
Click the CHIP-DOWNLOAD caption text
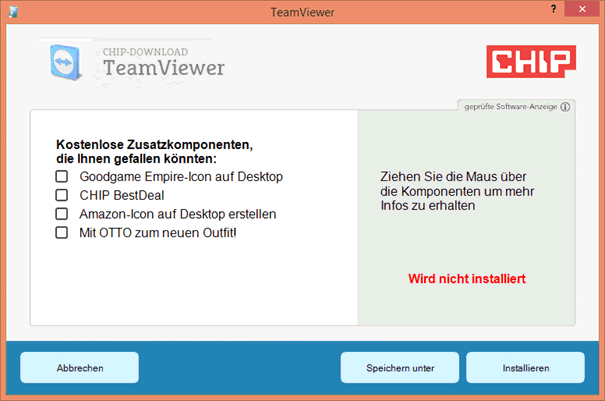145,52
